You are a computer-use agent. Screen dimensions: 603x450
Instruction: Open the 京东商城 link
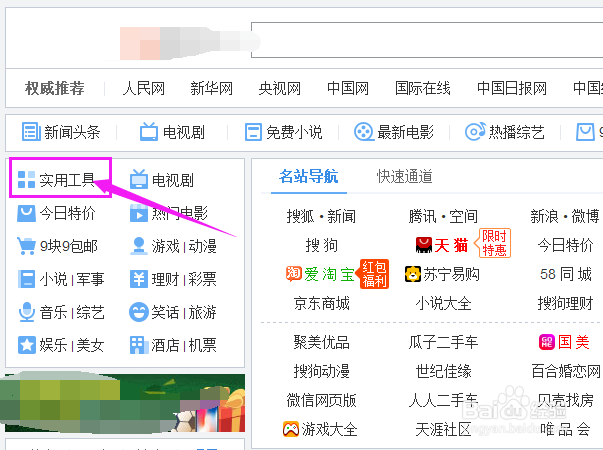click(x=321, y=303)
